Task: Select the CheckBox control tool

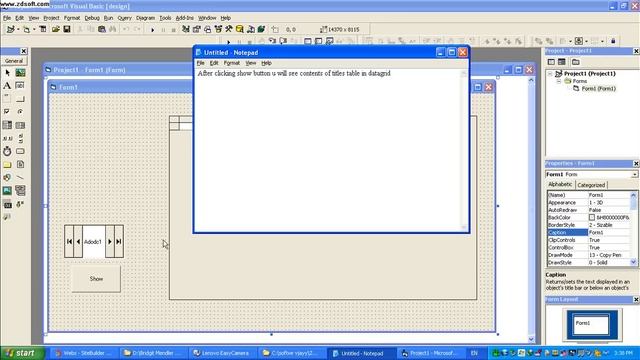Action: [x=7, y=112]
